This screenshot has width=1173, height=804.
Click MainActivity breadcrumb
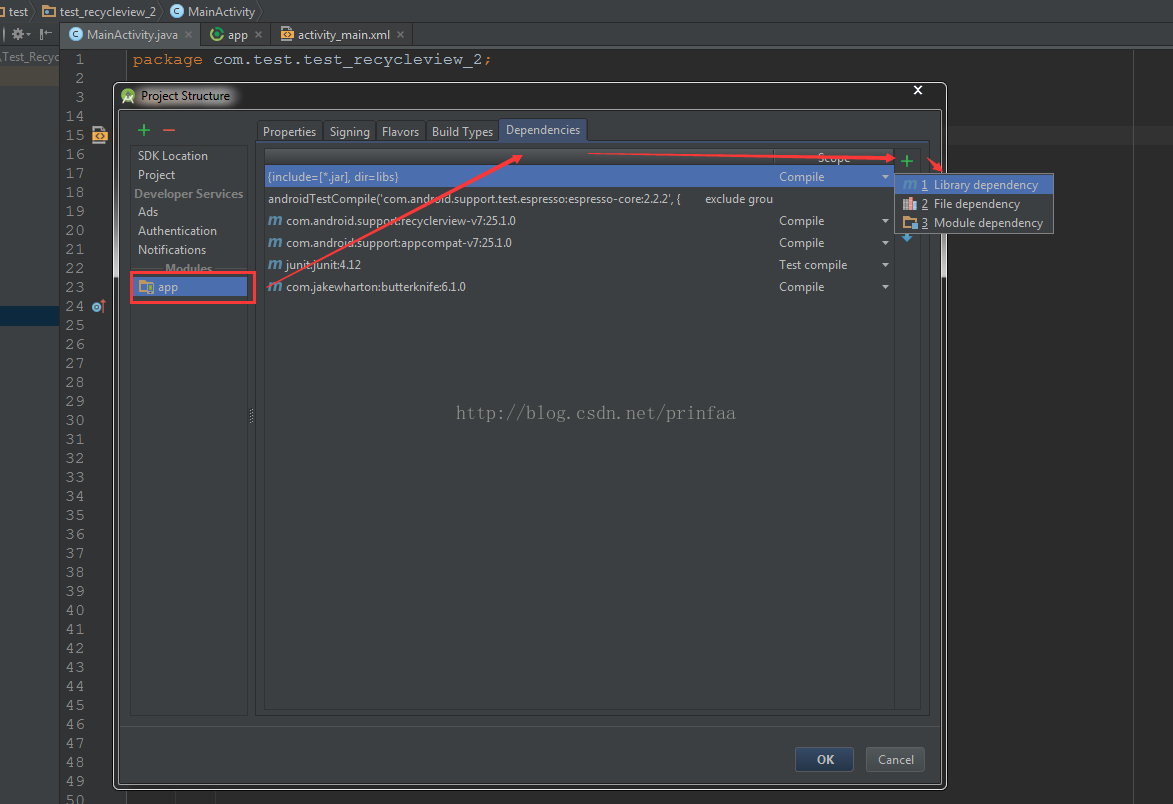tap(213, 11)
